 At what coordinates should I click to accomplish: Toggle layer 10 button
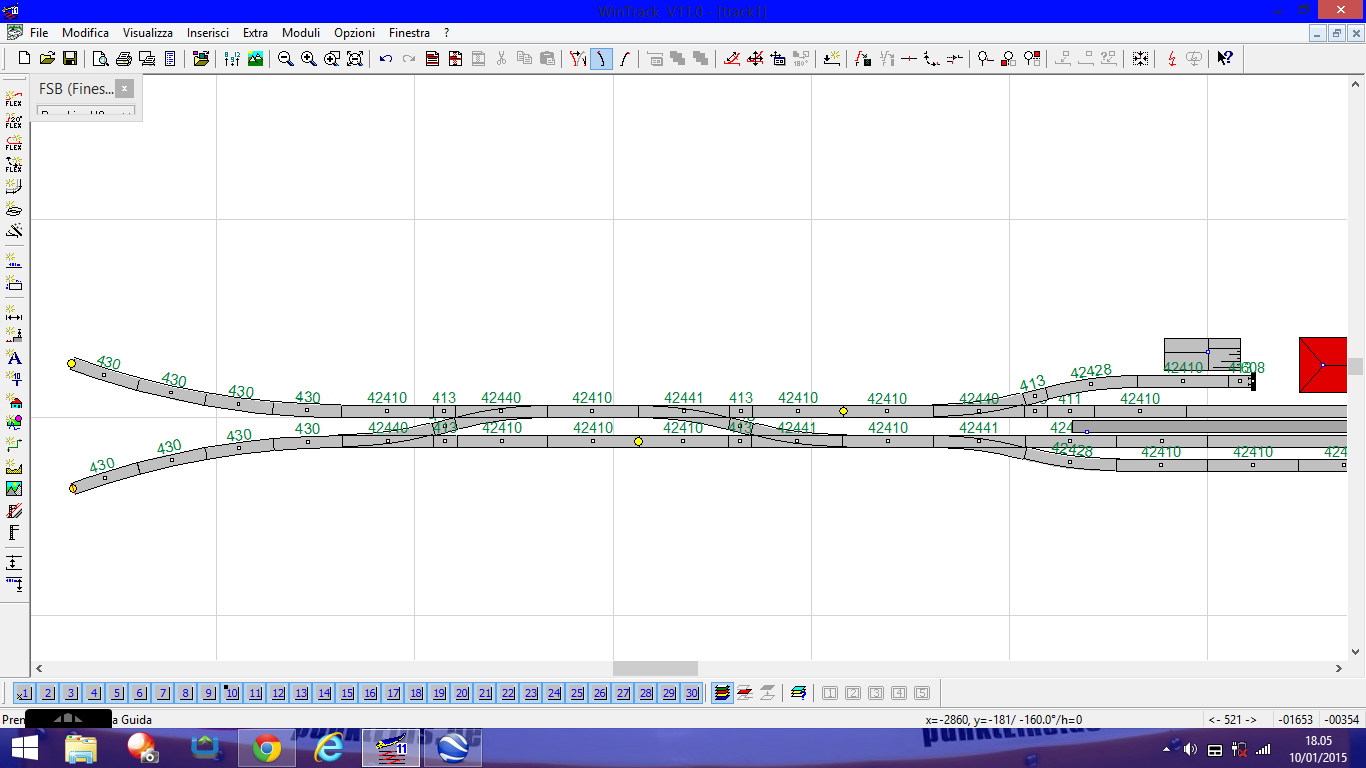[x=232, y=693]
